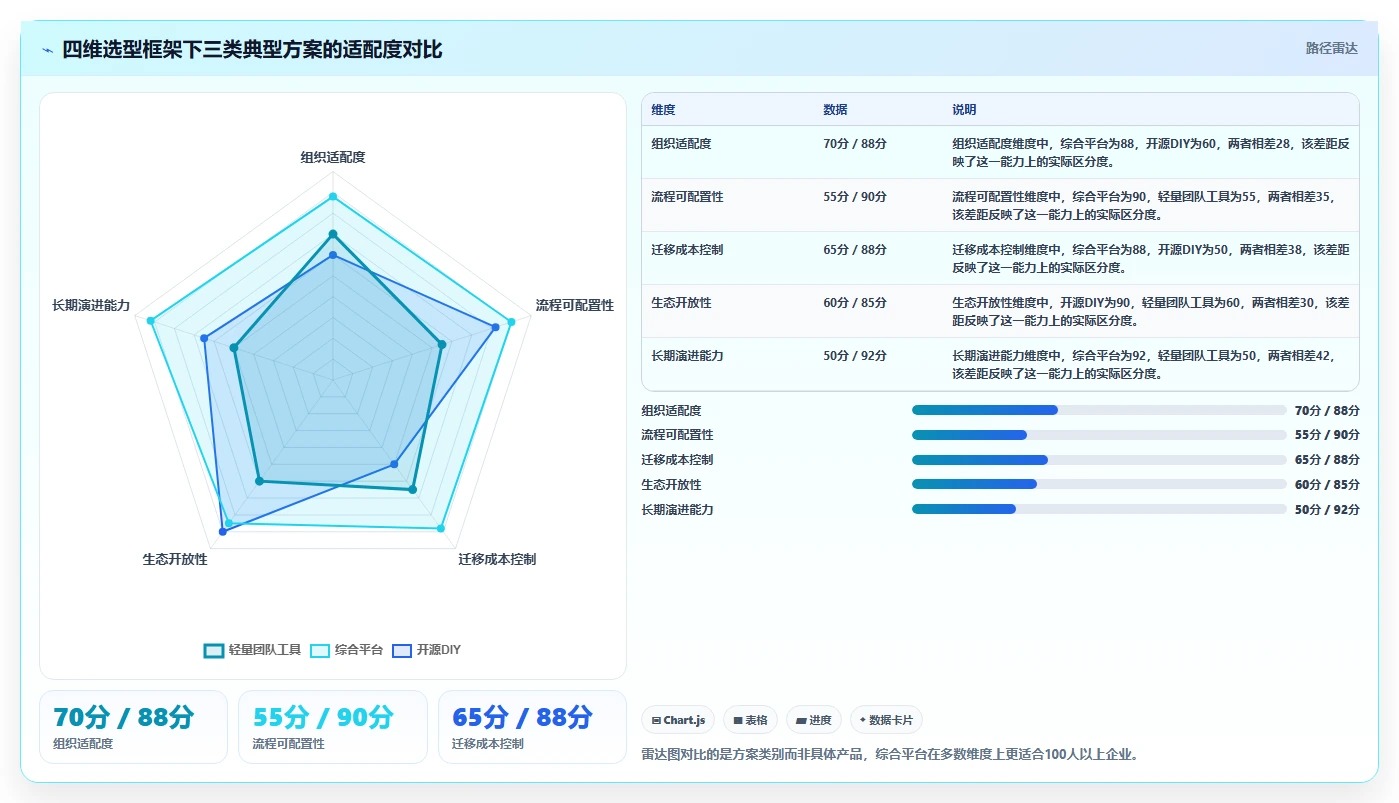Open the 55分 / 90分 流程可配置性 data card
The image size is (1399, 803).
tap(333, 727)
